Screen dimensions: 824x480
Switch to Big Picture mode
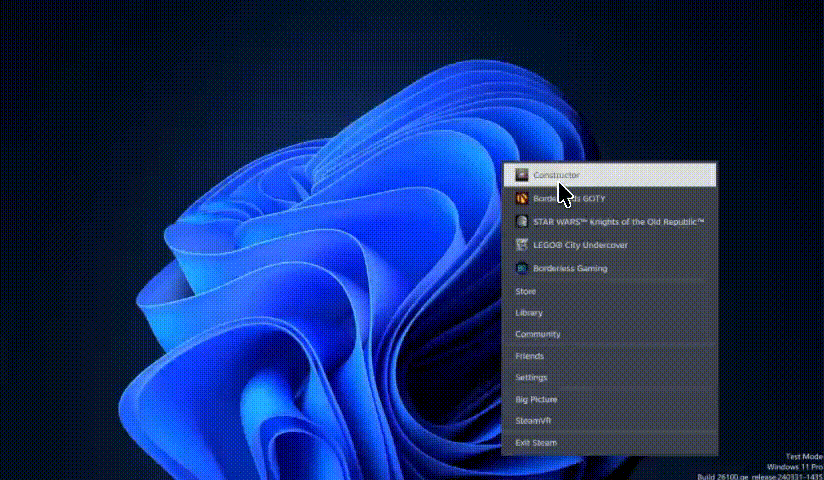pos(536,399)
